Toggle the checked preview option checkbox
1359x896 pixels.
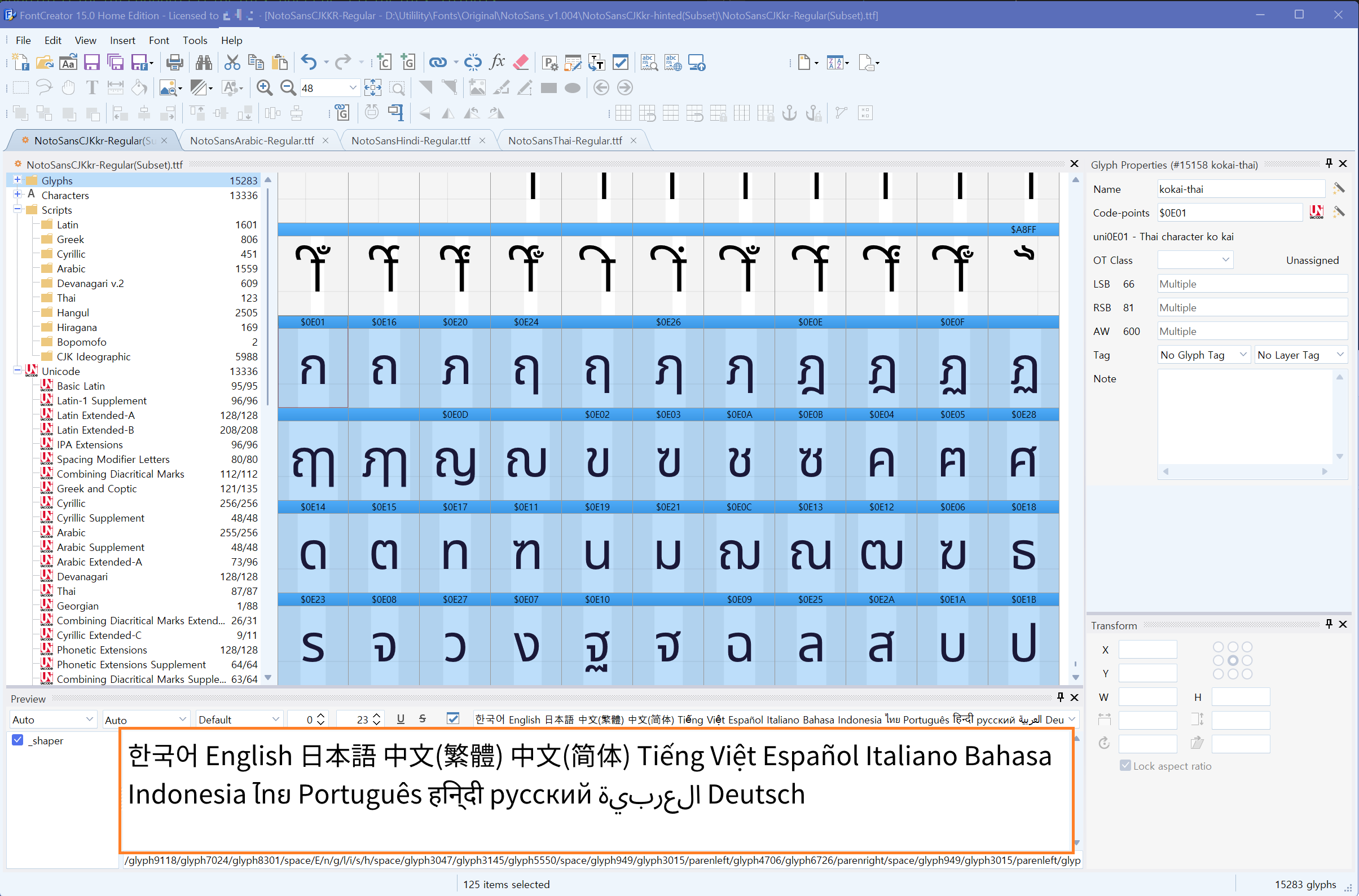[453, 719]
